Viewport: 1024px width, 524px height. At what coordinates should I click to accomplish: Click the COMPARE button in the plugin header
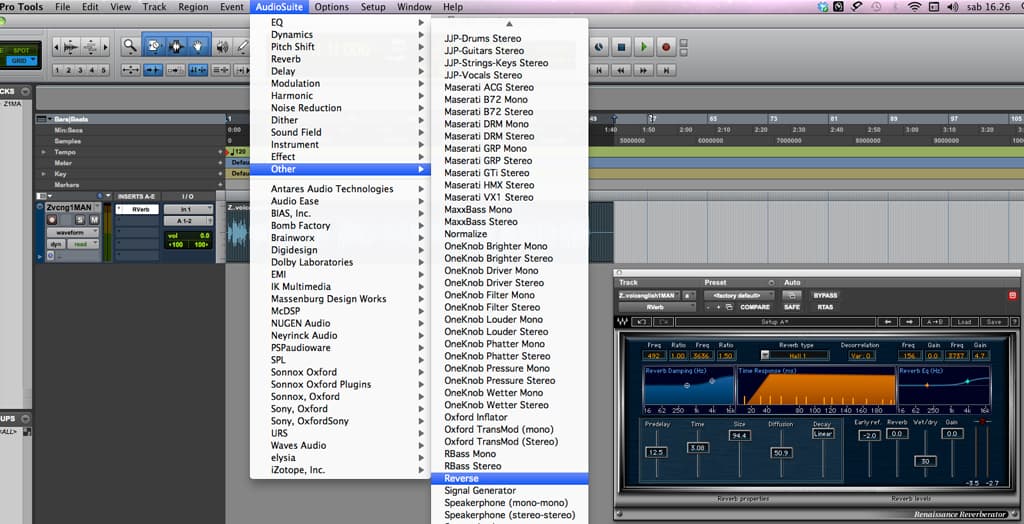click(x=754, y=307)
